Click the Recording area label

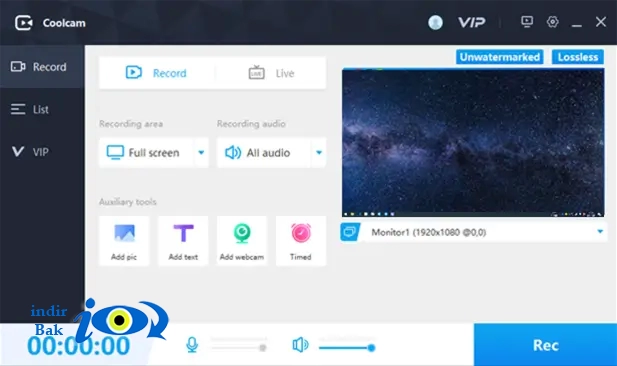131,124
